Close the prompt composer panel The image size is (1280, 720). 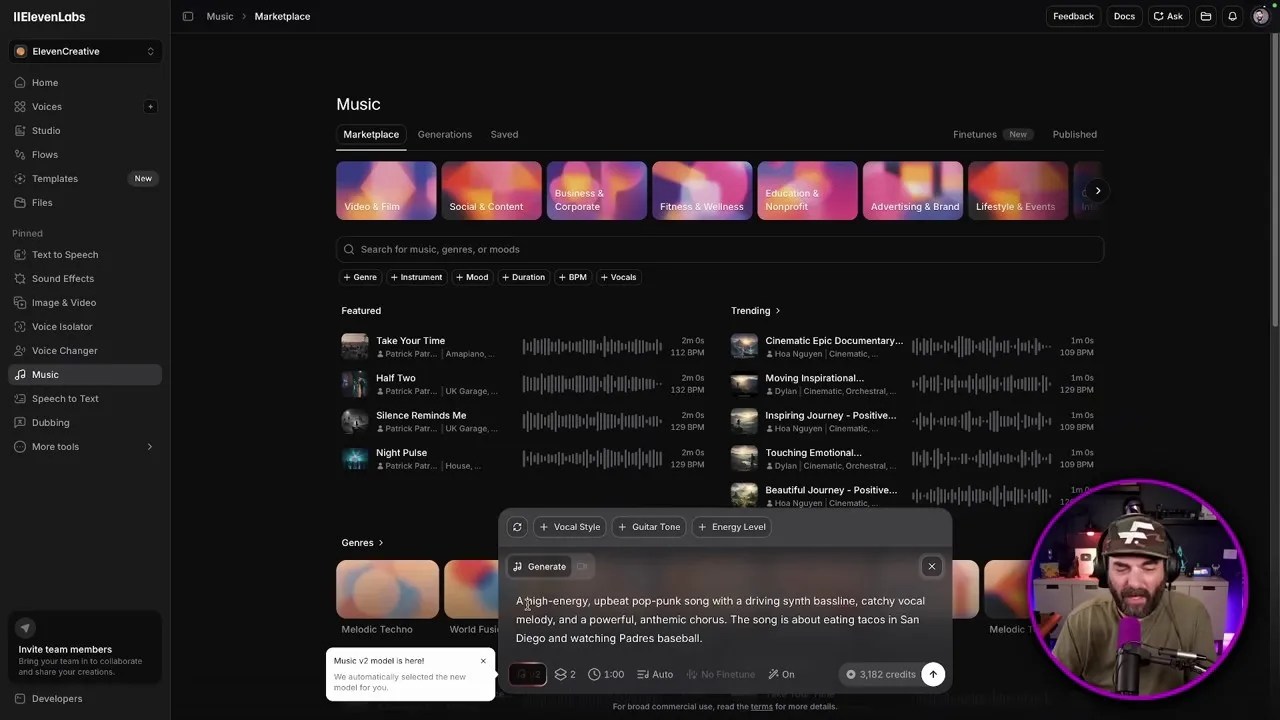coord(931,567)
